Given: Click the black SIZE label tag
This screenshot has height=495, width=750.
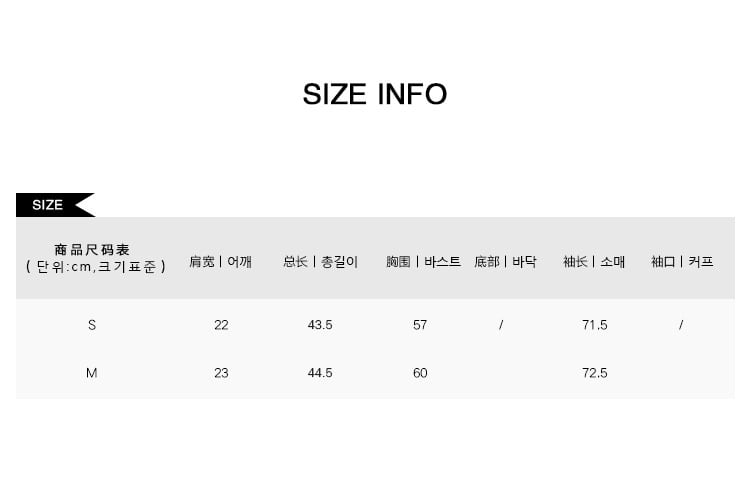Looking at the screenshot, I should (x=49, y=205).
